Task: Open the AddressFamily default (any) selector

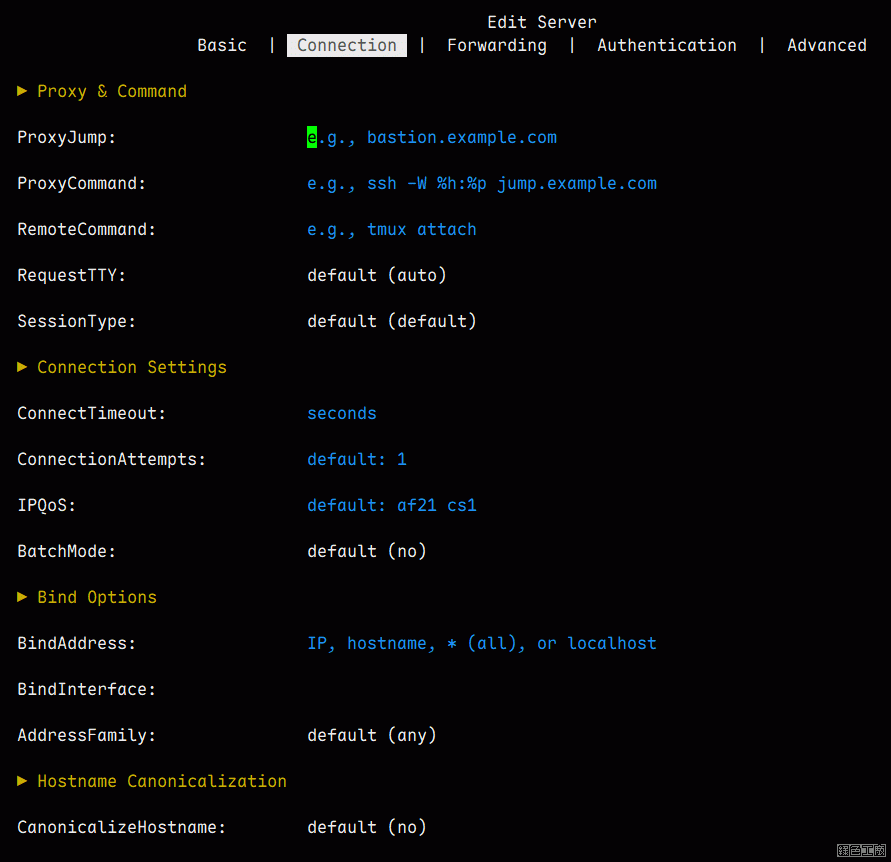Action: (372, 735)
